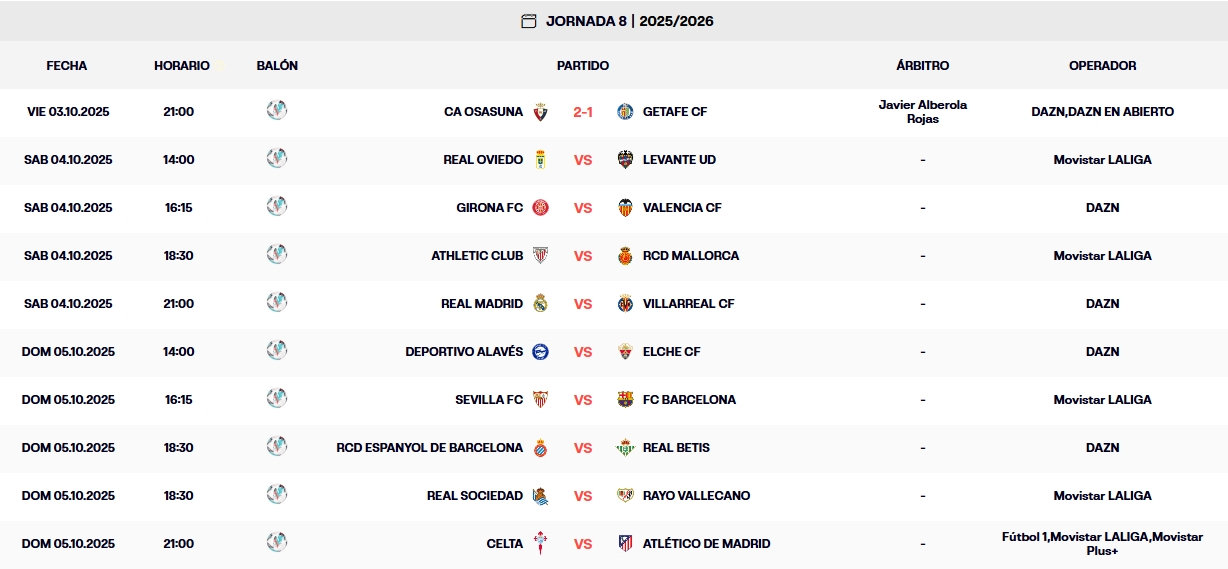
Task: Click the Villarreal CF club crest
Action: (x=626, y=304)
